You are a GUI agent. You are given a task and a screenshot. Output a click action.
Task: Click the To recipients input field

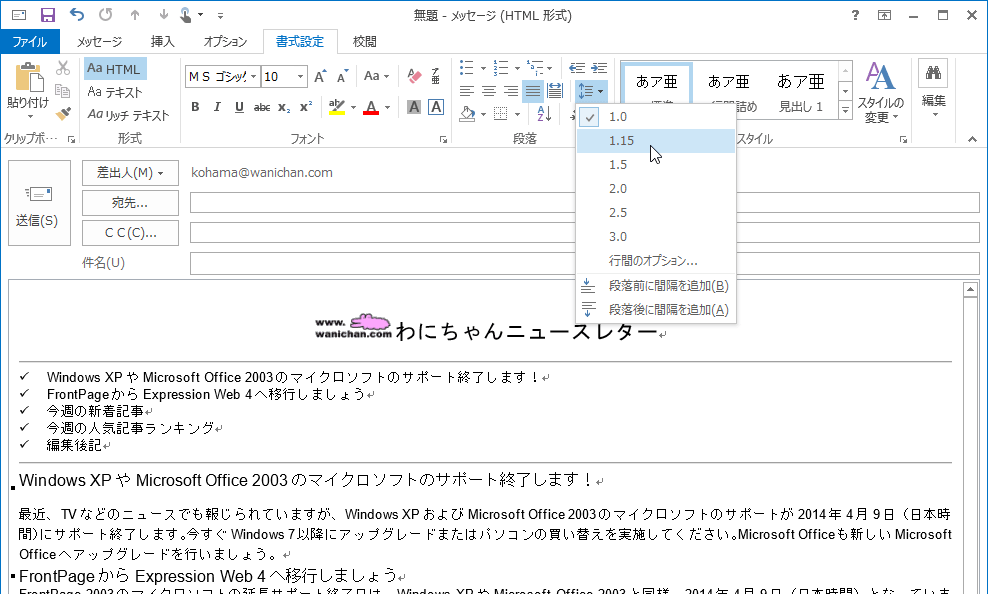[585, 203]
